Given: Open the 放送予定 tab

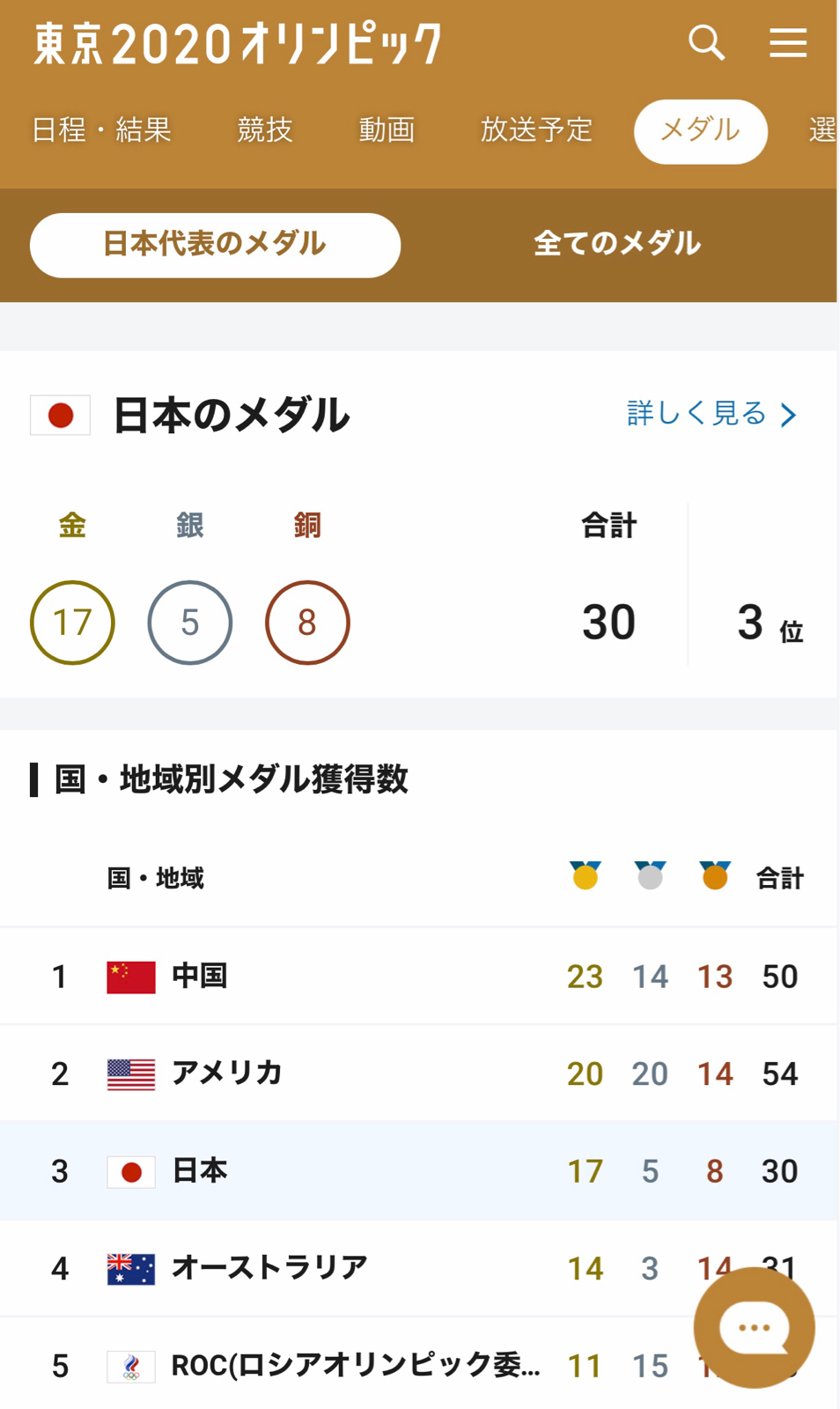Looking at the screenshot, I should [536, 130].
